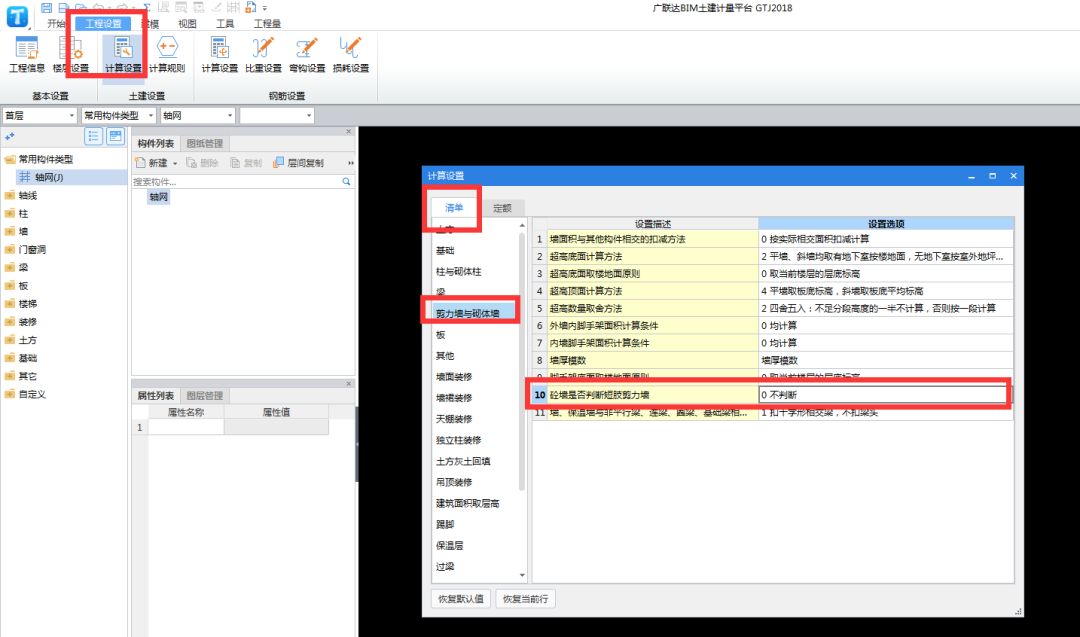
Task: Open the 工程量 ribbon tab
Action: [267, 23]
